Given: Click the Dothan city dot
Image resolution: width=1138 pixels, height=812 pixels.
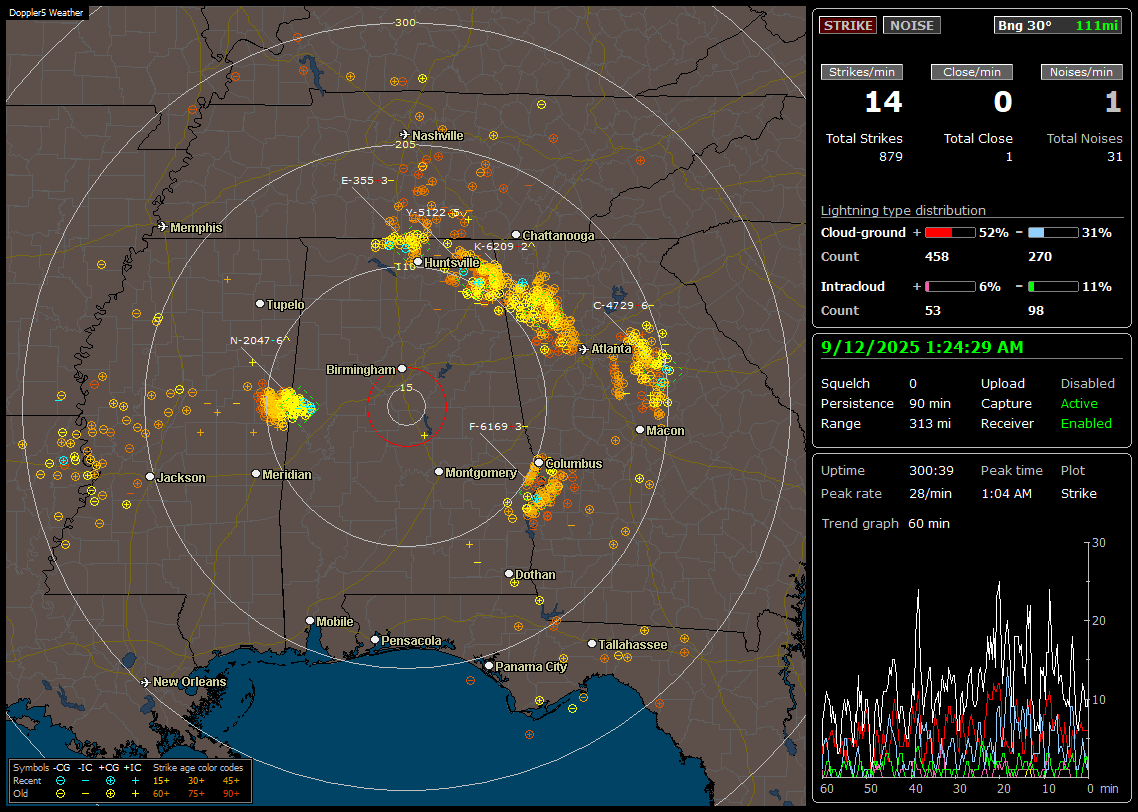Looking at the screenshot, I should point(509,573).
